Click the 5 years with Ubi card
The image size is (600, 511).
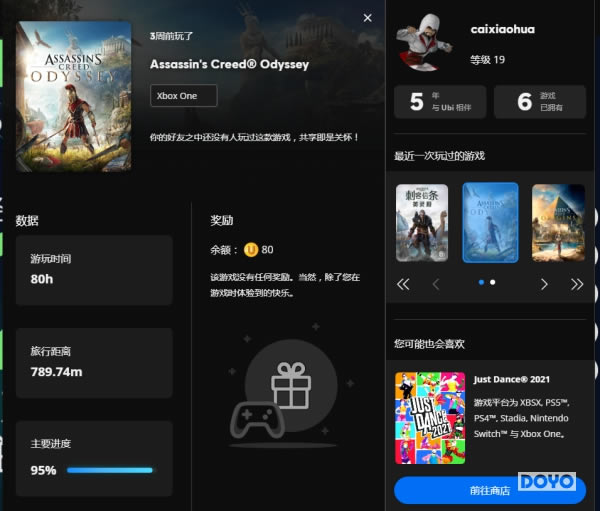click(440, 102)
